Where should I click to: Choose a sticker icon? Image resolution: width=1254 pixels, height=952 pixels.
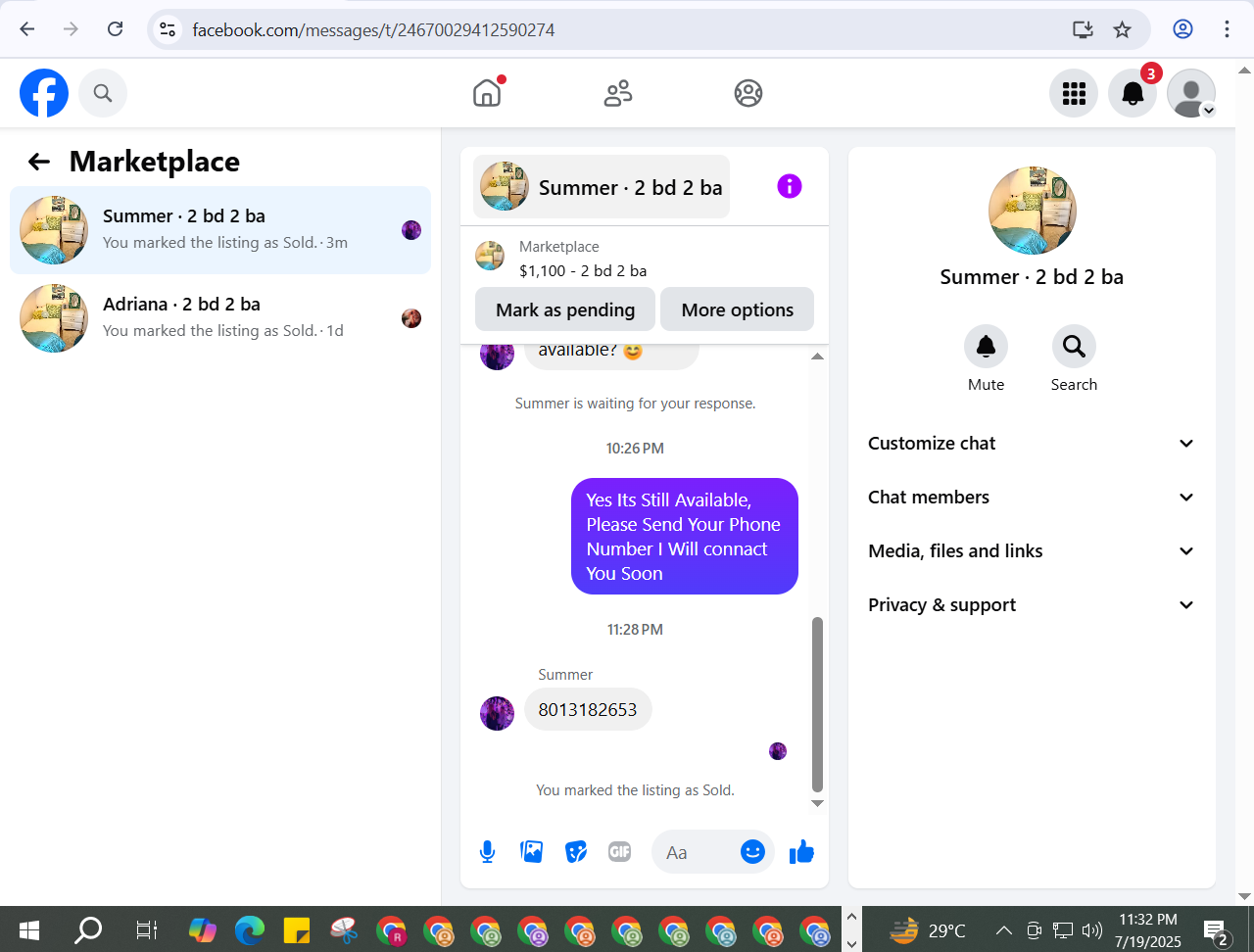pos(576,852)
